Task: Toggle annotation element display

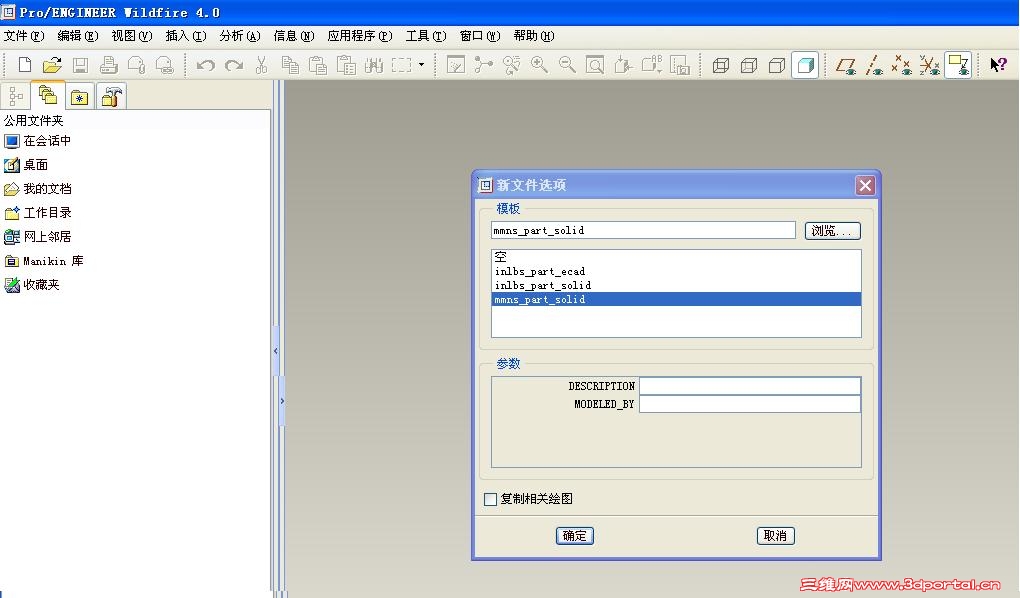Action: (958, 65)
